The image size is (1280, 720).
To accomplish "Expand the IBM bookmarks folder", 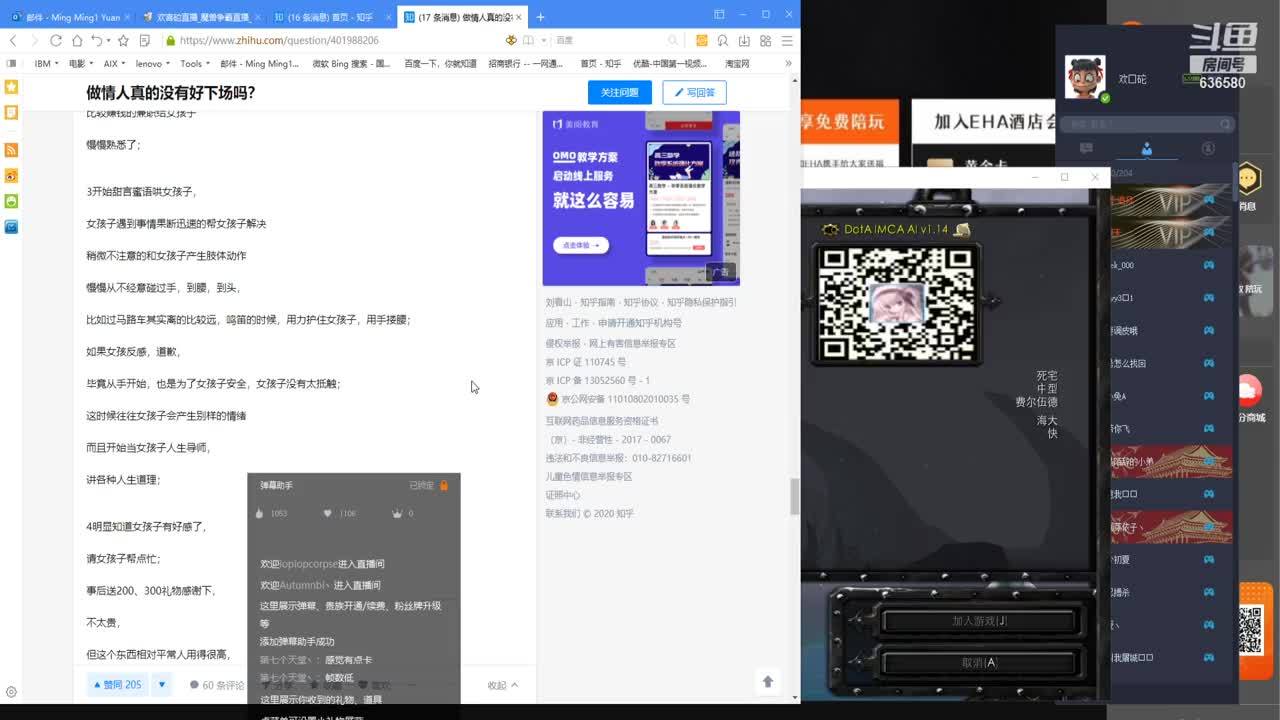I will pyautogui.click(x=46, y=63).
